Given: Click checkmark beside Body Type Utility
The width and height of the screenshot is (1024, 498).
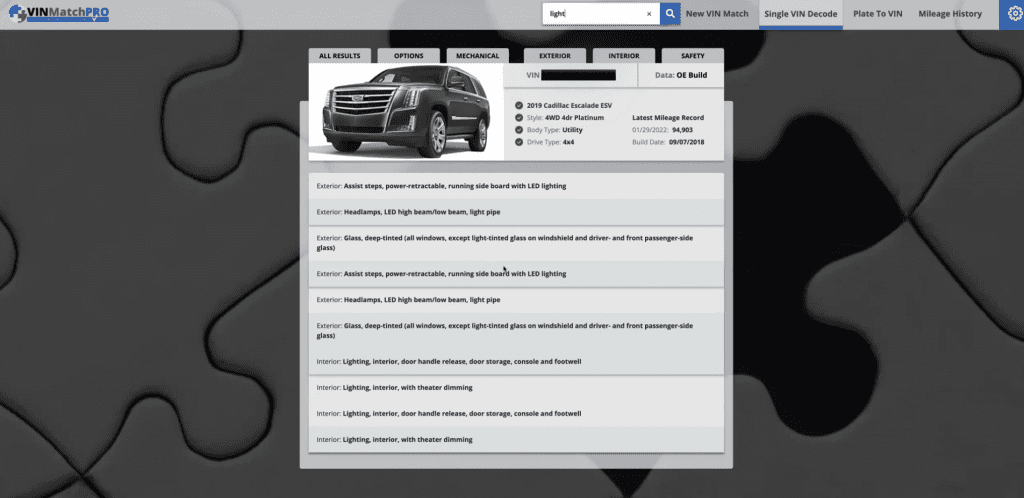Looking at the screenshot, I should 519,130.
